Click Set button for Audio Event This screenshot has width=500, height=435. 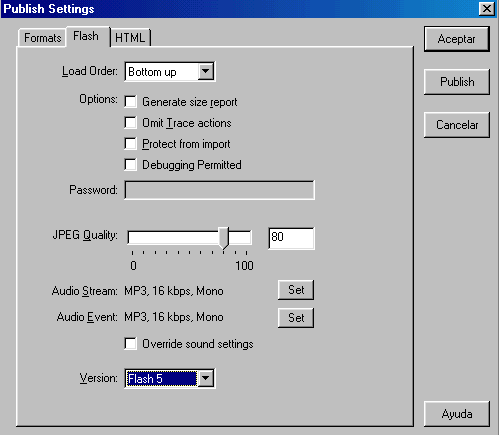[x=296, y=318]
